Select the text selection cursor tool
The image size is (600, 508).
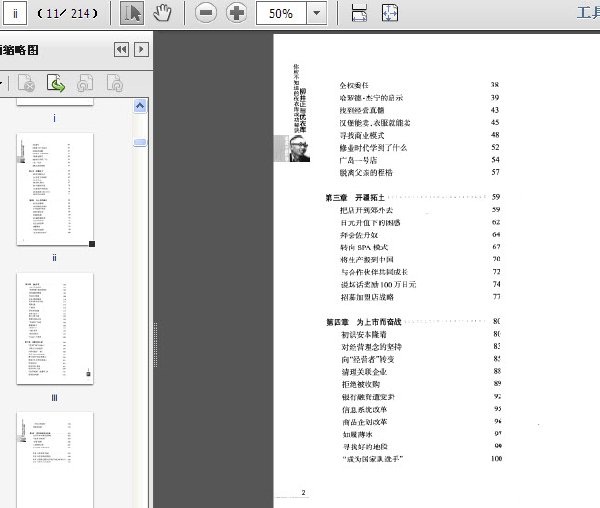point(132,13)
